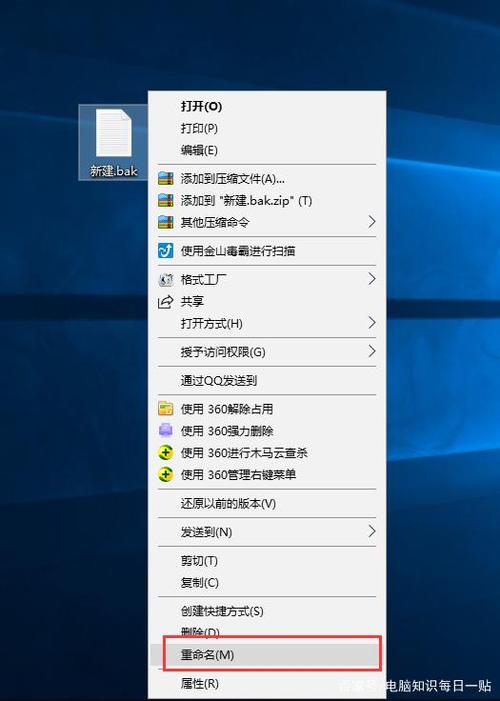Expand the 授予访问权限(G) submenu arrow
The image size is (500, 701).
coord(371,351)
